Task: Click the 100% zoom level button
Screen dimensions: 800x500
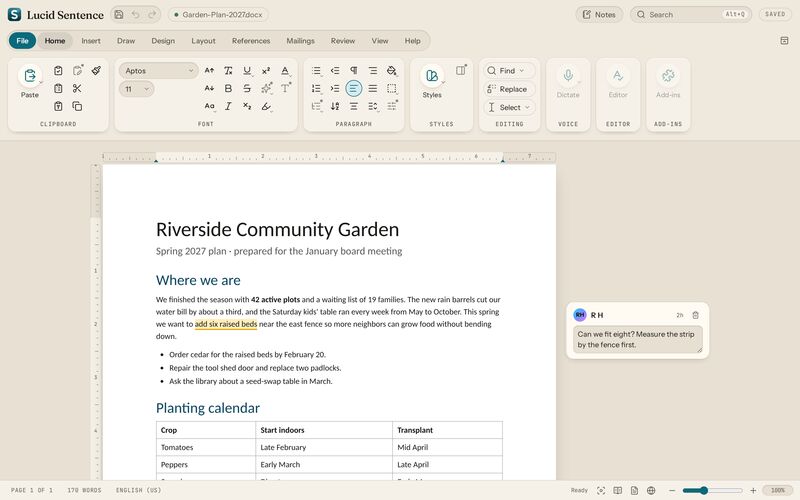Action: pos(778,490)
